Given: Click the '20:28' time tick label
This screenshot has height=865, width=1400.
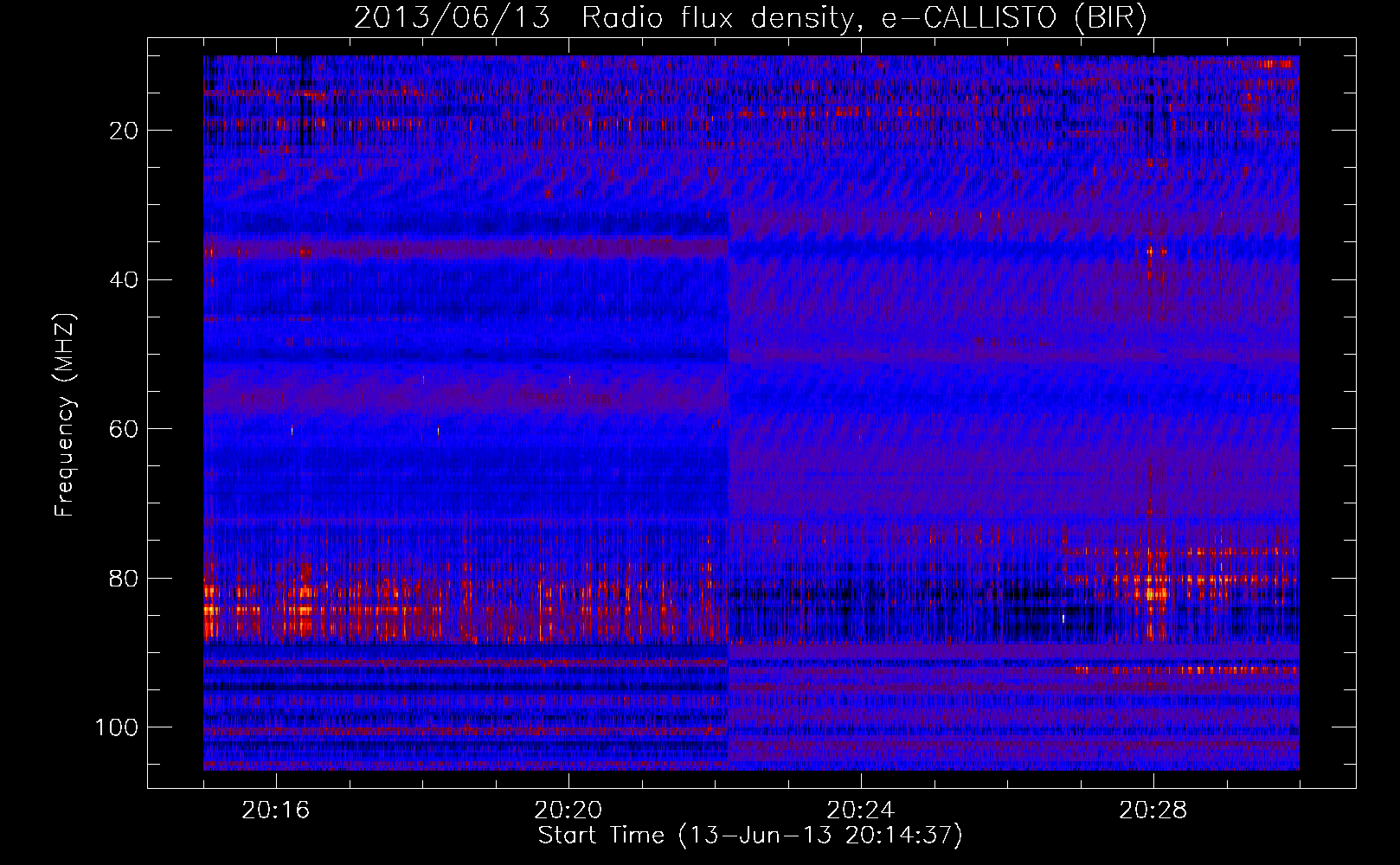Looking at the screenshot, I should pyautogui.click(x=1153, y=811).
